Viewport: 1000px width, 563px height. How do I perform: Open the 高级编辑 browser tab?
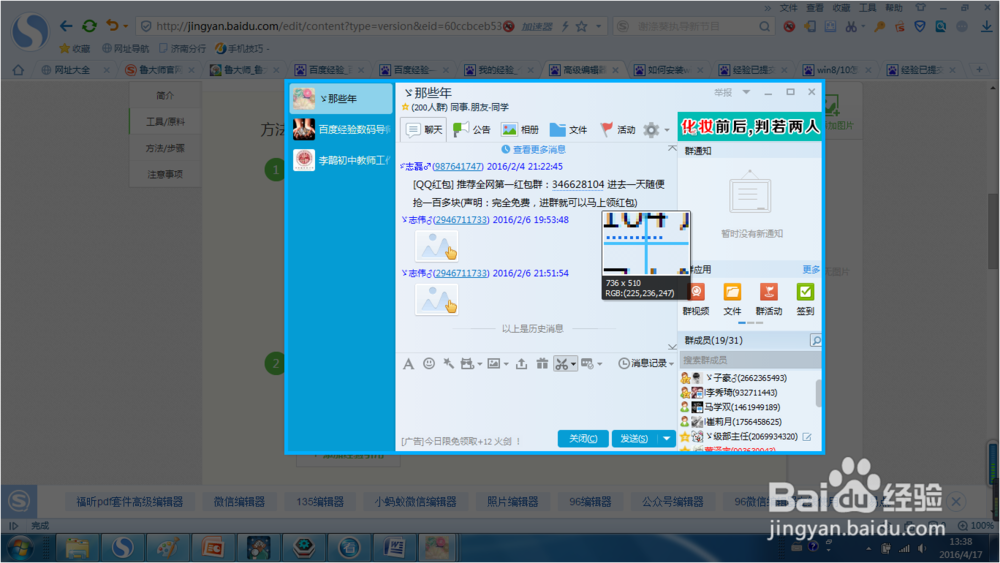(584, 70)
